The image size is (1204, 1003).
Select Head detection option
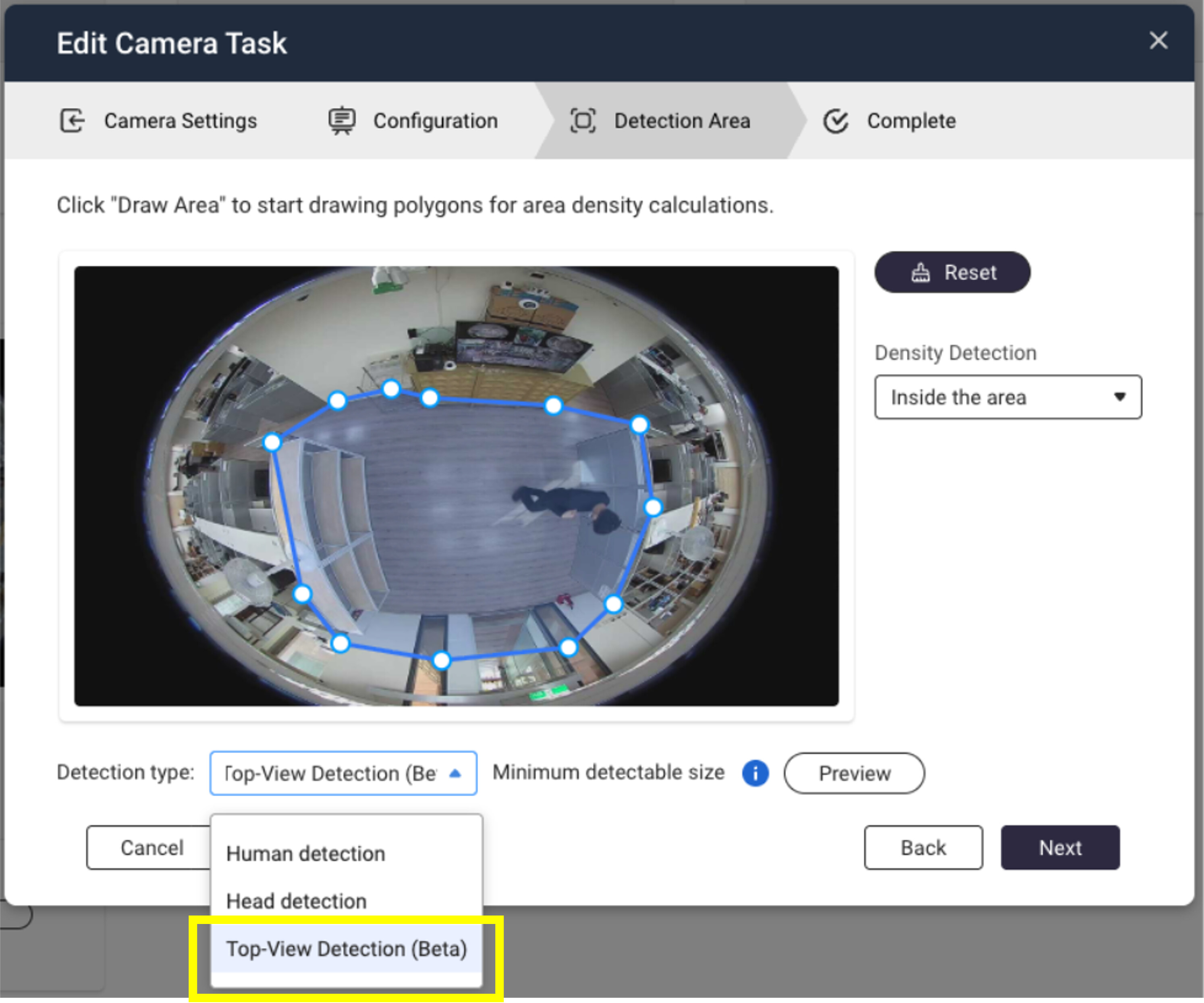(297, 901)
